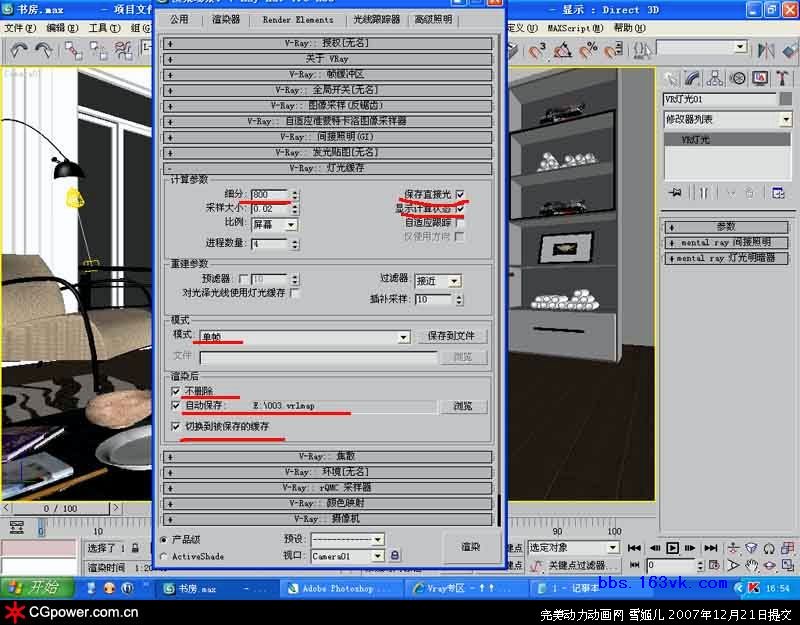Click the Pin Stack icon under modifier stack
800x625 pixels.
(x=675, y=192)
